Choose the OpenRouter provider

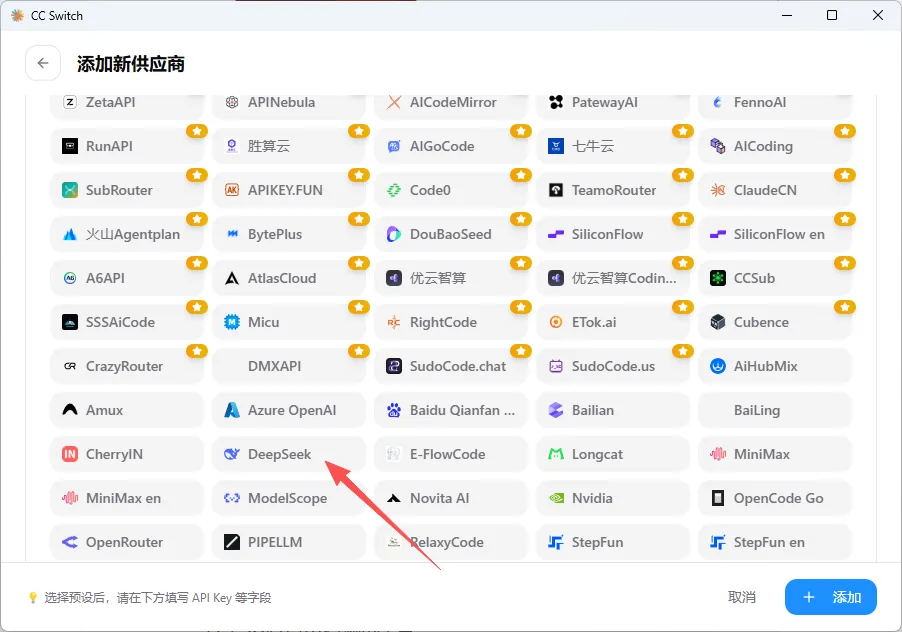tap(127, 542)
